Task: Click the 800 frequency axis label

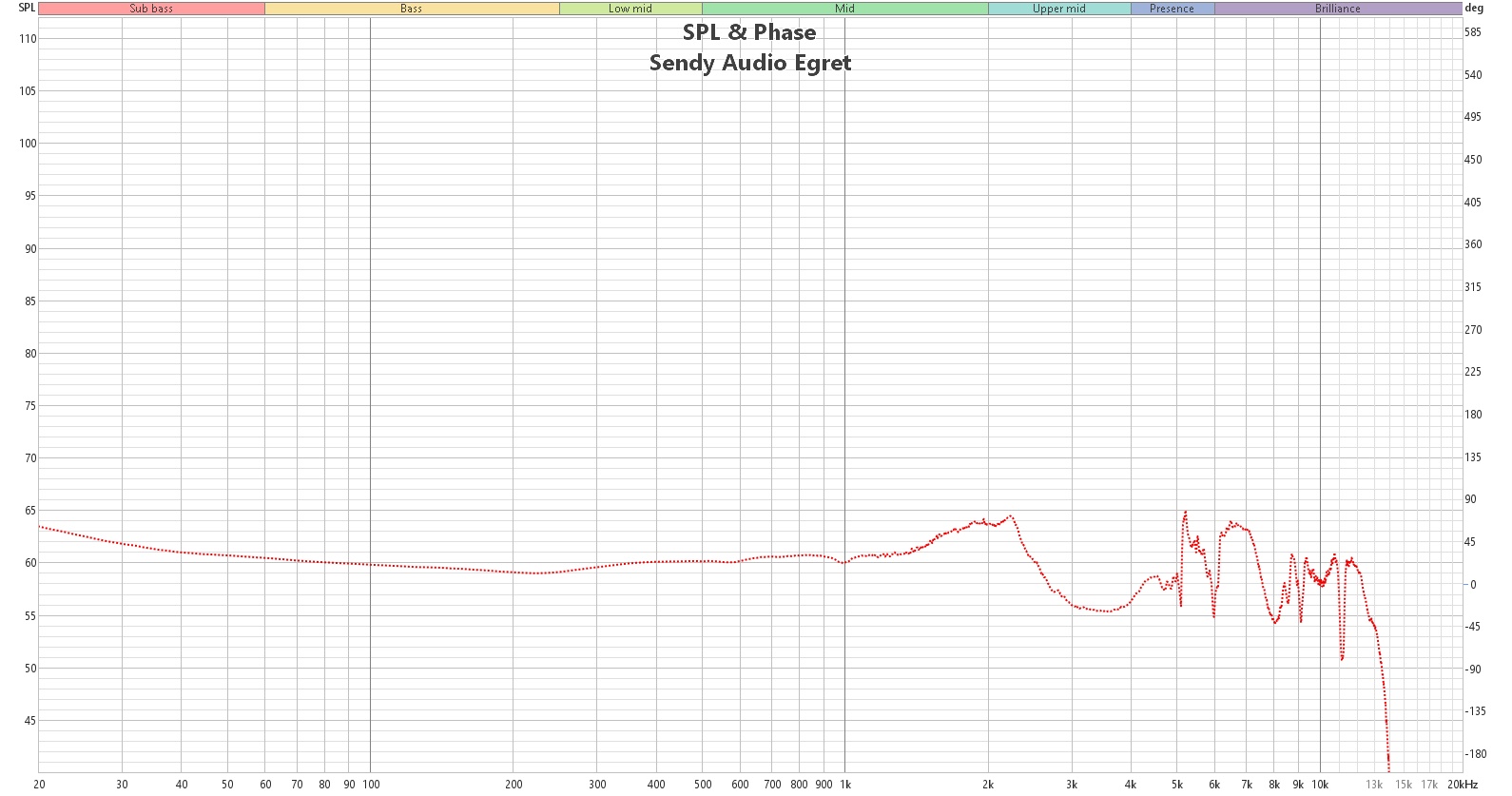Action: pos(799,785)
